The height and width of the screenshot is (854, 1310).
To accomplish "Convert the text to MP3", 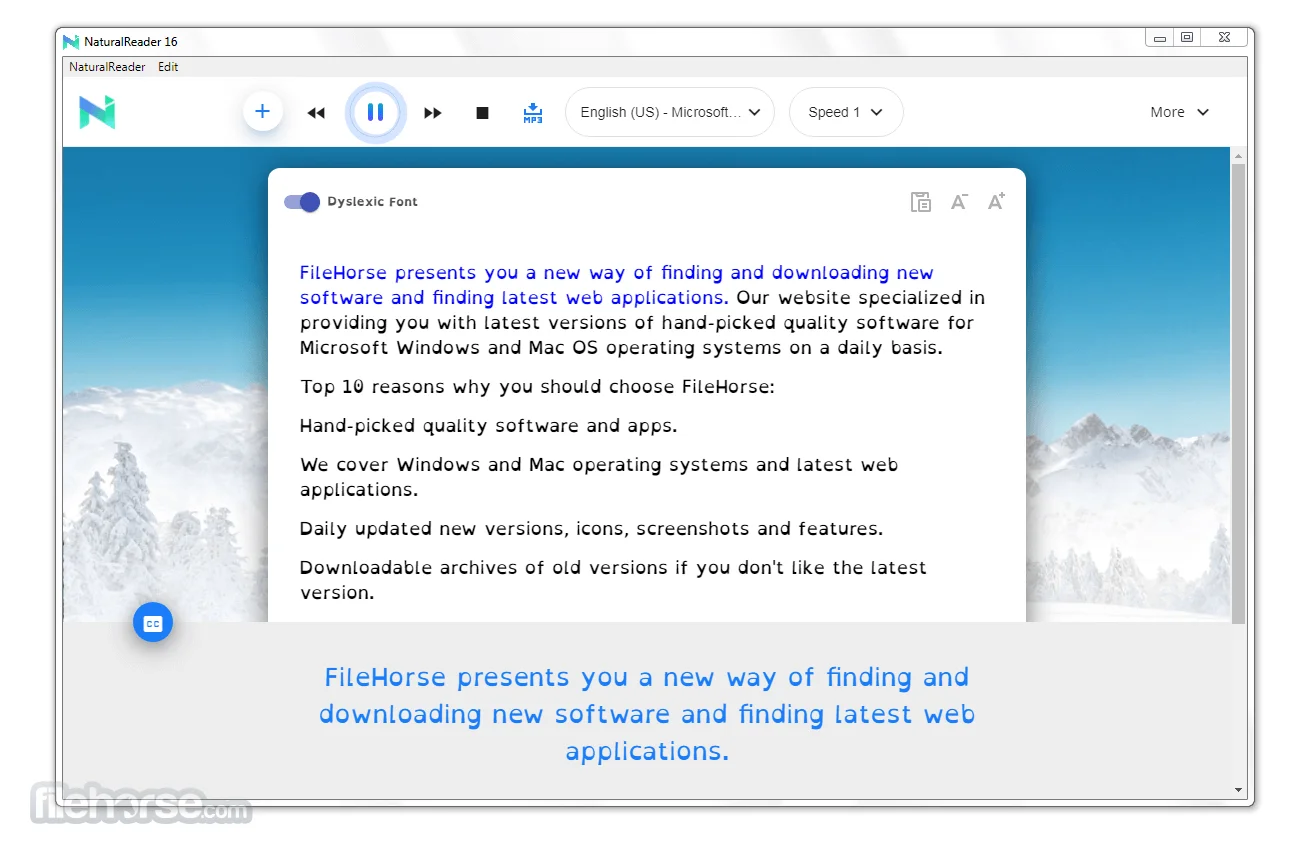I will coord(533,113).
